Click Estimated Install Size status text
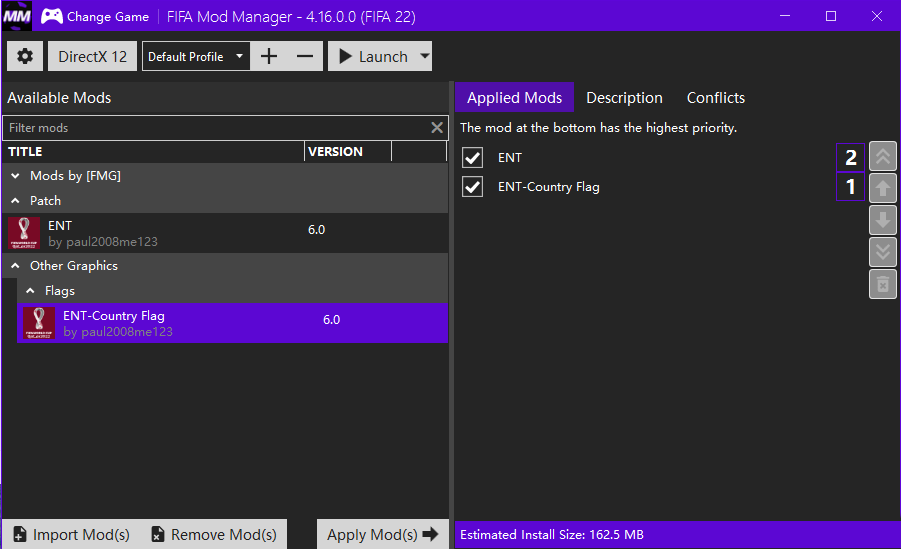The image size is (901, 549). click(x=552, y=535)
